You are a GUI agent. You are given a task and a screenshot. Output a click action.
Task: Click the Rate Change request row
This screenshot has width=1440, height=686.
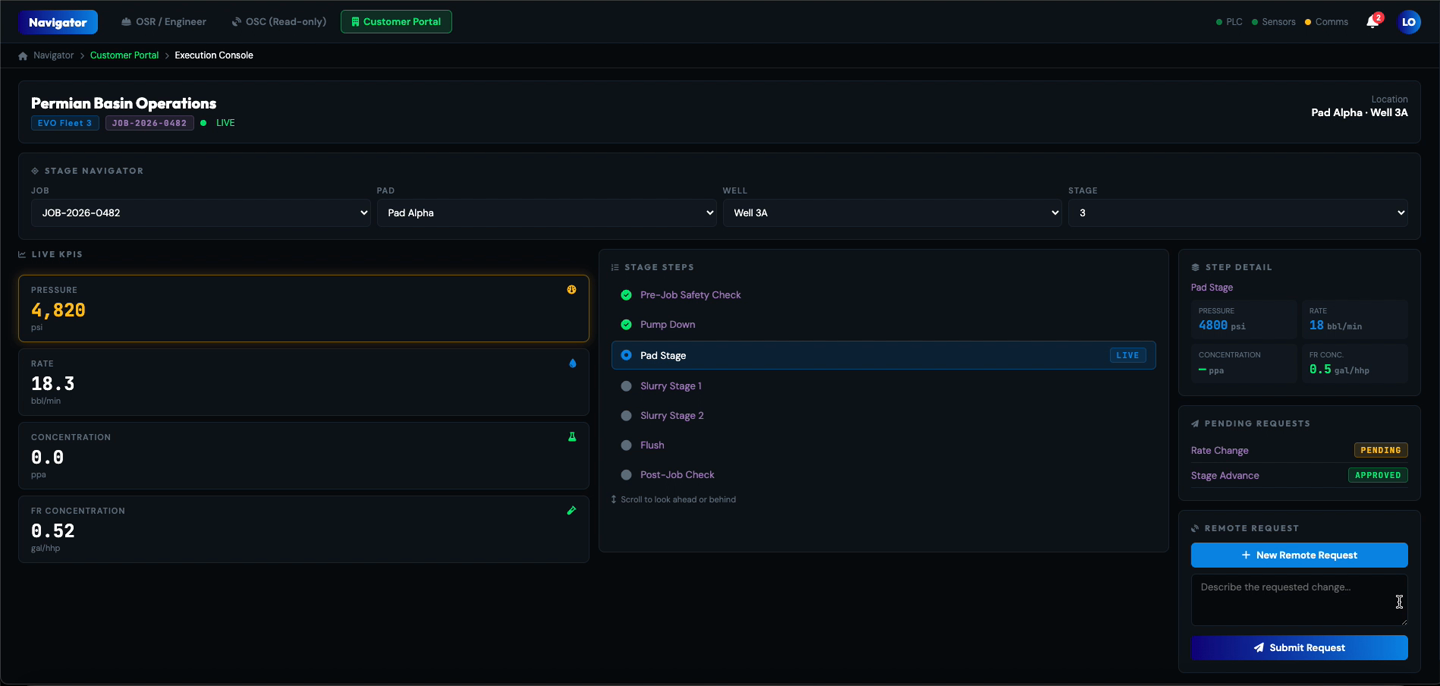click(x=1299, y=450)
